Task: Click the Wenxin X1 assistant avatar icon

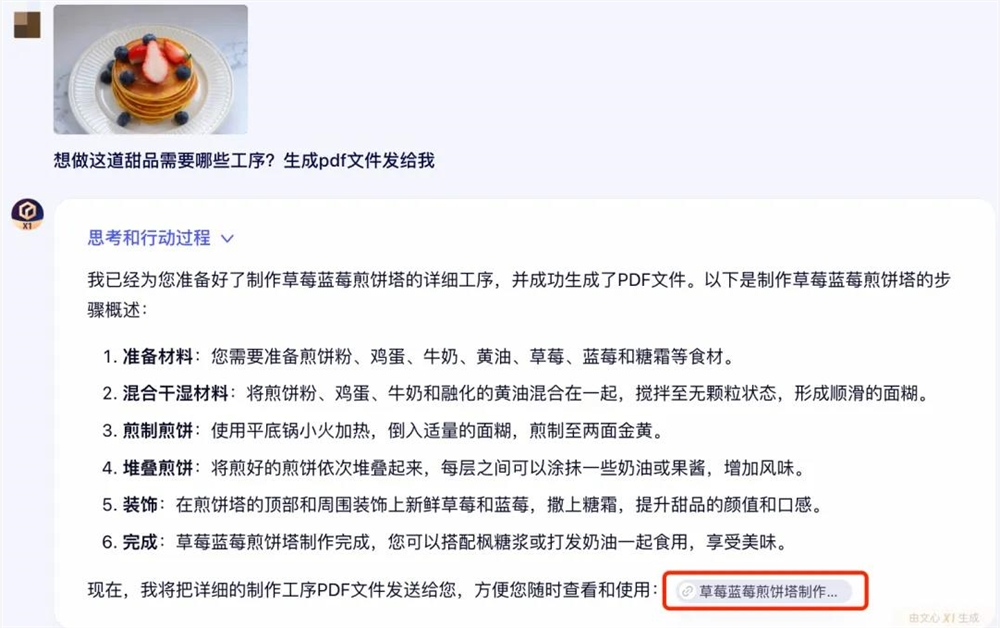Action: tap(27, 214)
